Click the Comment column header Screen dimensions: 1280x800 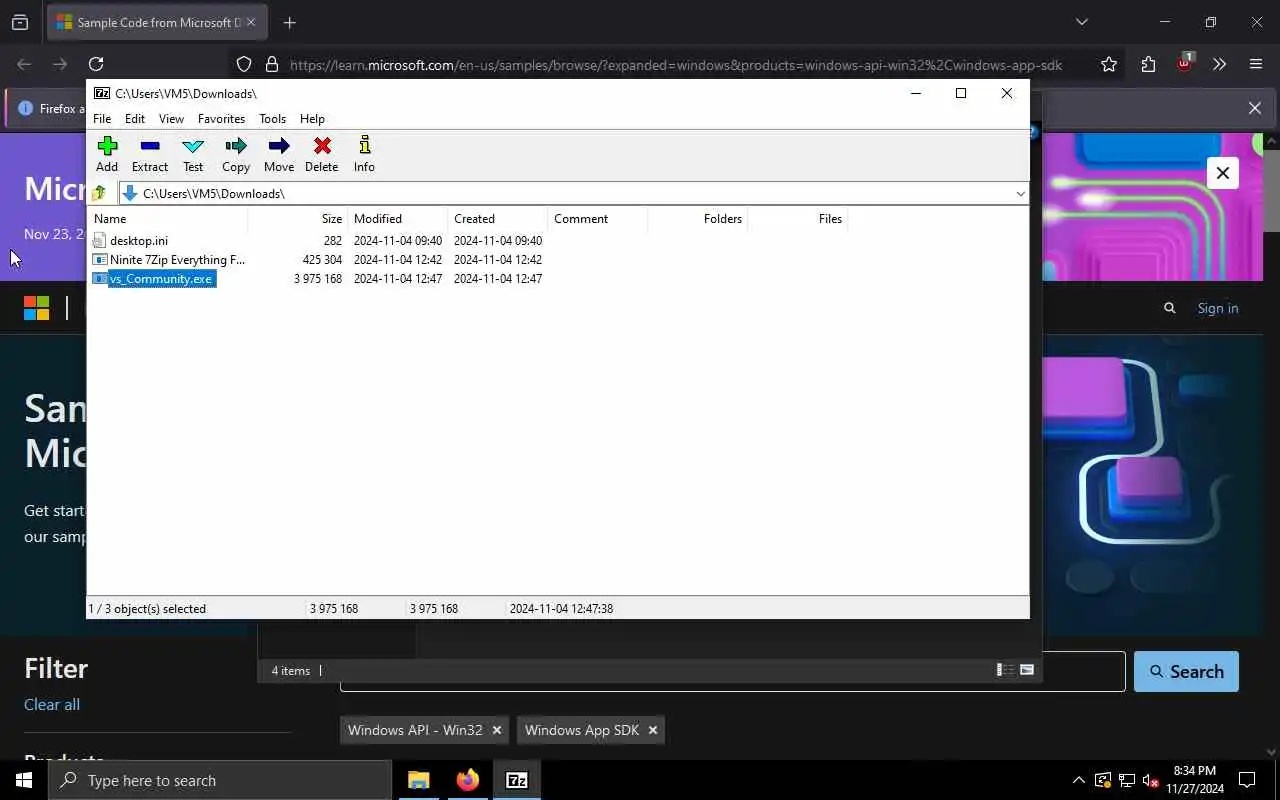tap(597, 219)
